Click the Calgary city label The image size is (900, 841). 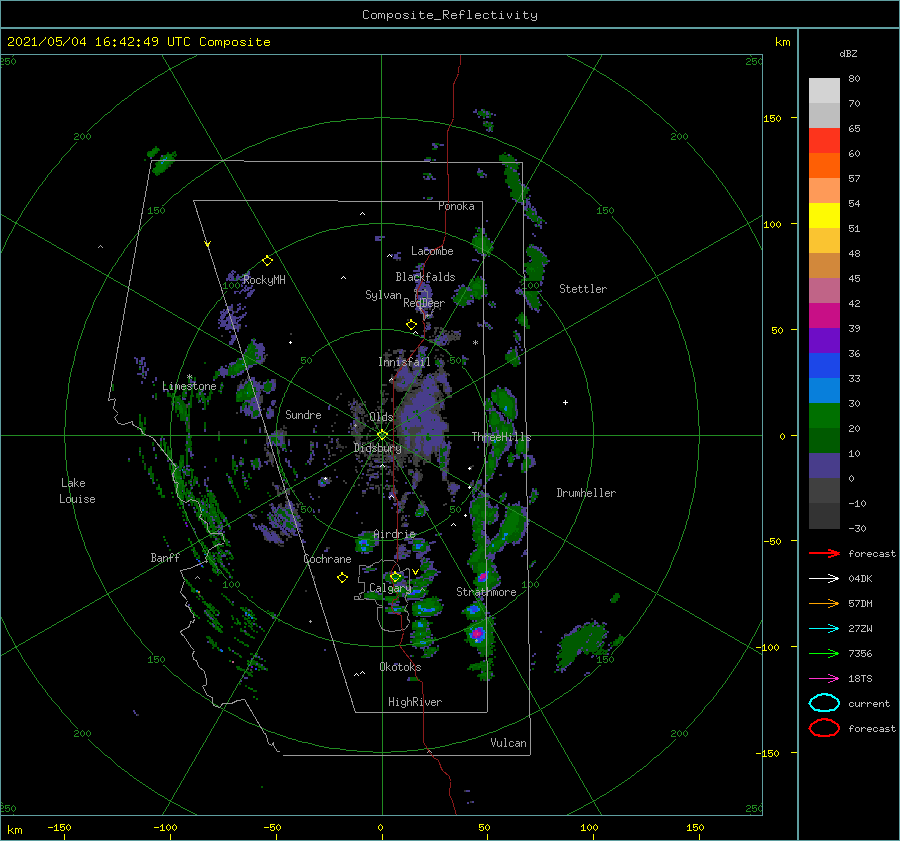[x=390, y=588]
